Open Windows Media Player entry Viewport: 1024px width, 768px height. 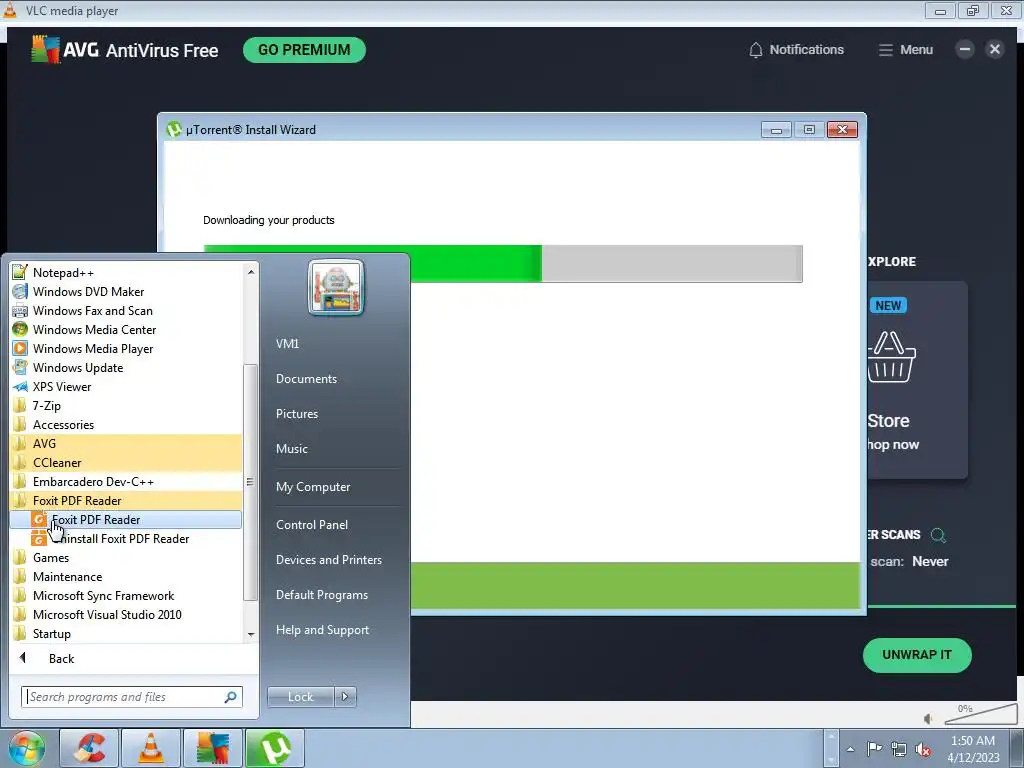(x=125, y=349)
